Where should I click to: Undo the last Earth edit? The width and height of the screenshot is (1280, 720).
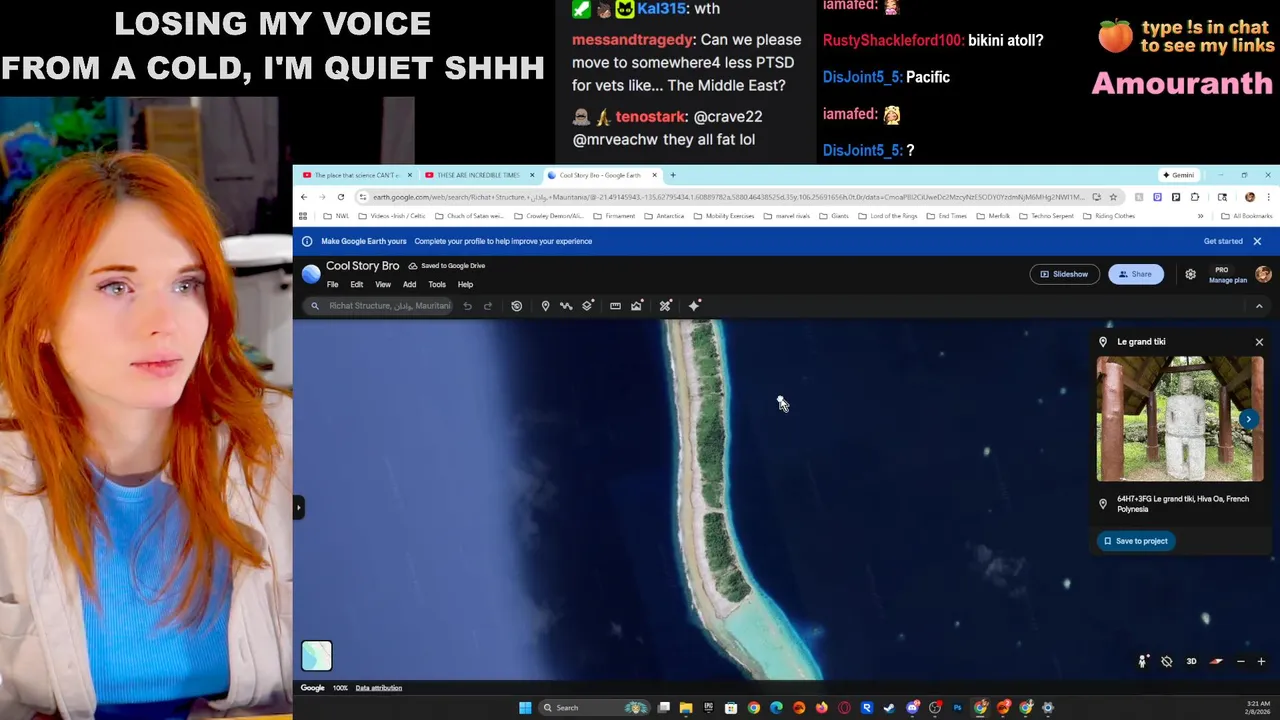pos(467,306)
